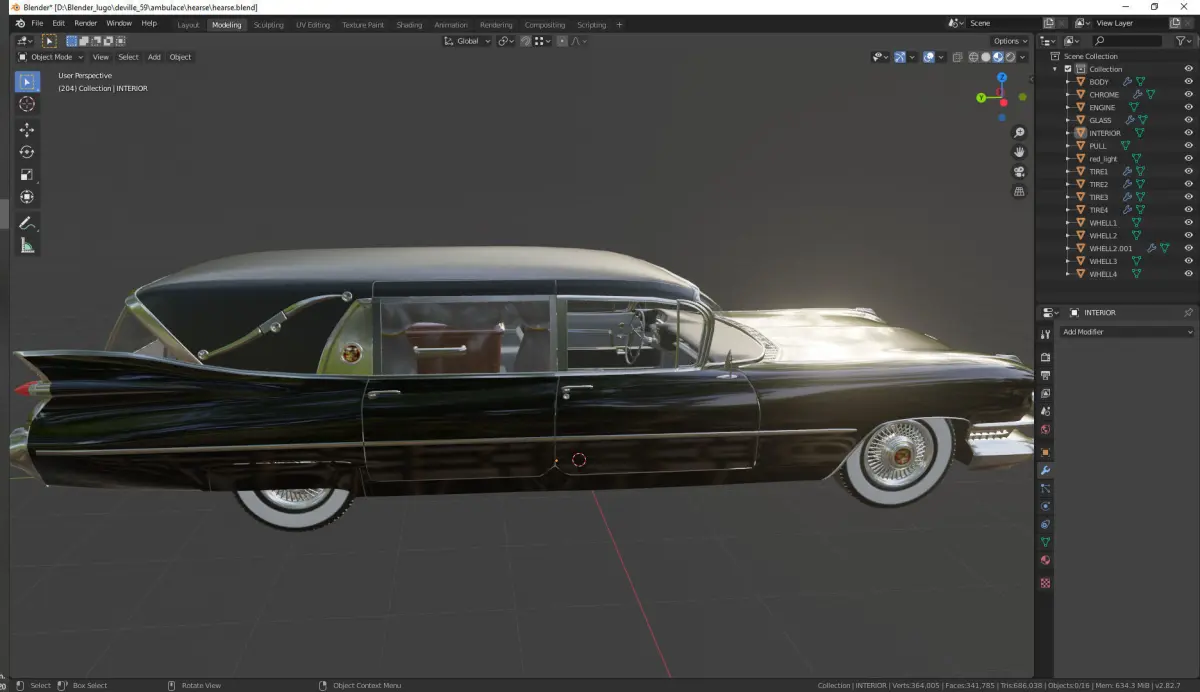Activate the Annotate tool
This screenshot has height=692, width=1200.
pyautogui.click(x=27, y=223)
